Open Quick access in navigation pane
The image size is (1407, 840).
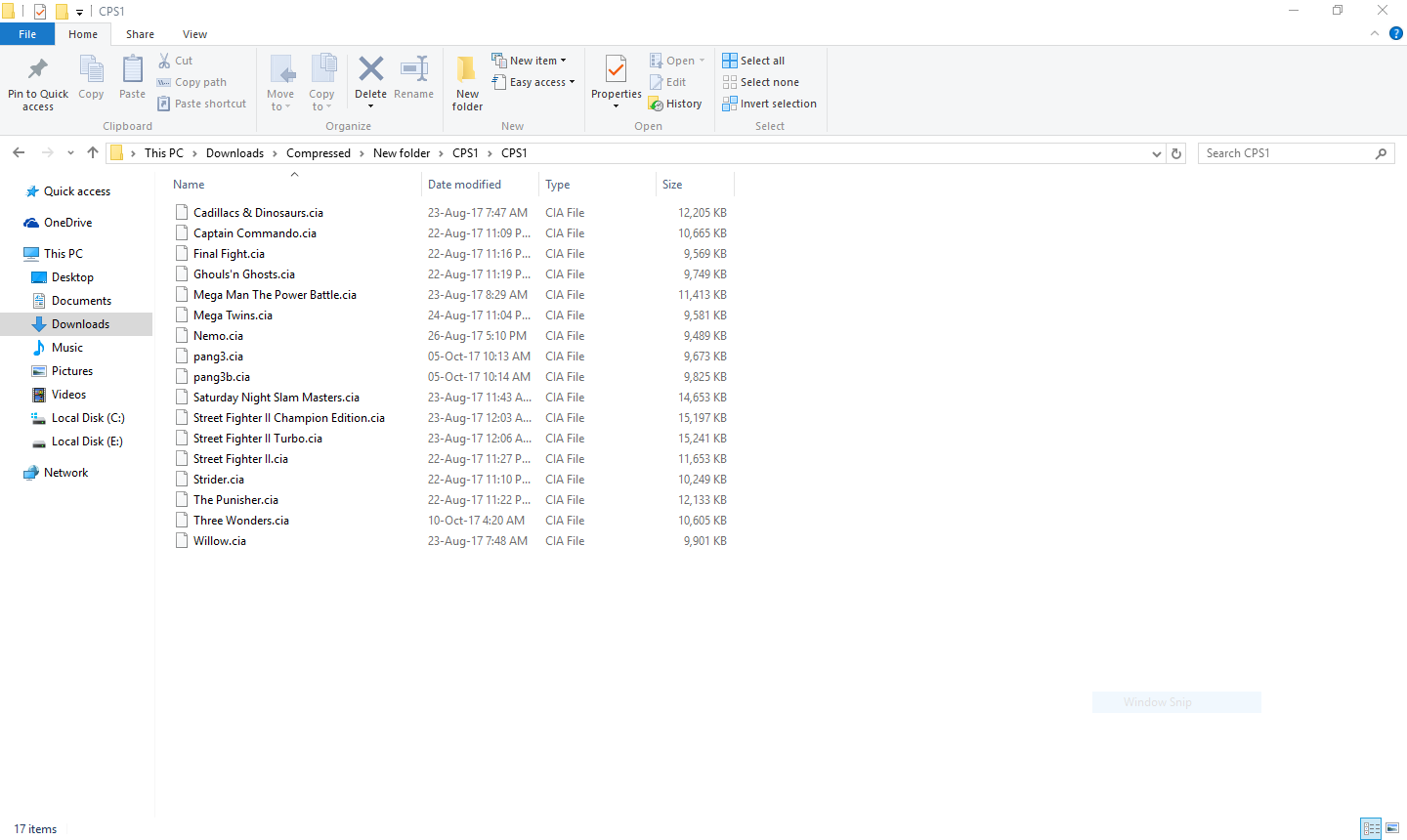pos(77,191)
